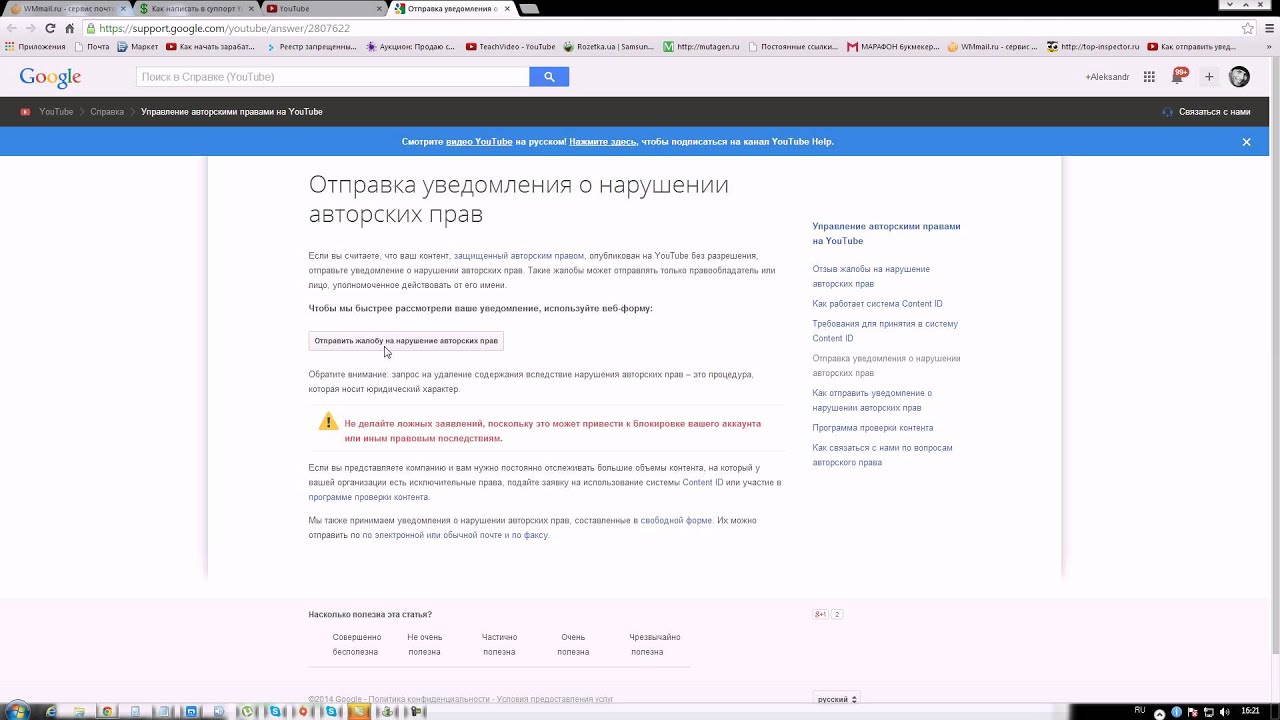Image resolution: width=1280 pixels, height=720 pixels.
Task: Click the taskbar clock 16:21
Action: [1250, 711]
